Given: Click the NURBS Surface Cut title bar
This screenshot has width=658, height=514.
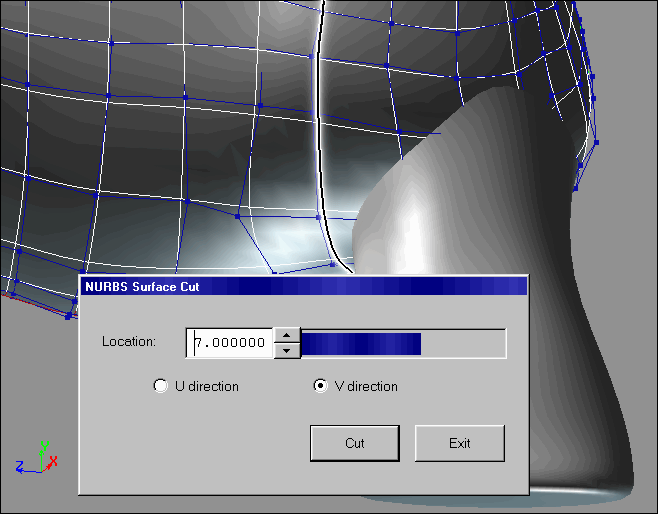Looking at the screenshot, I should coord(302,286).
